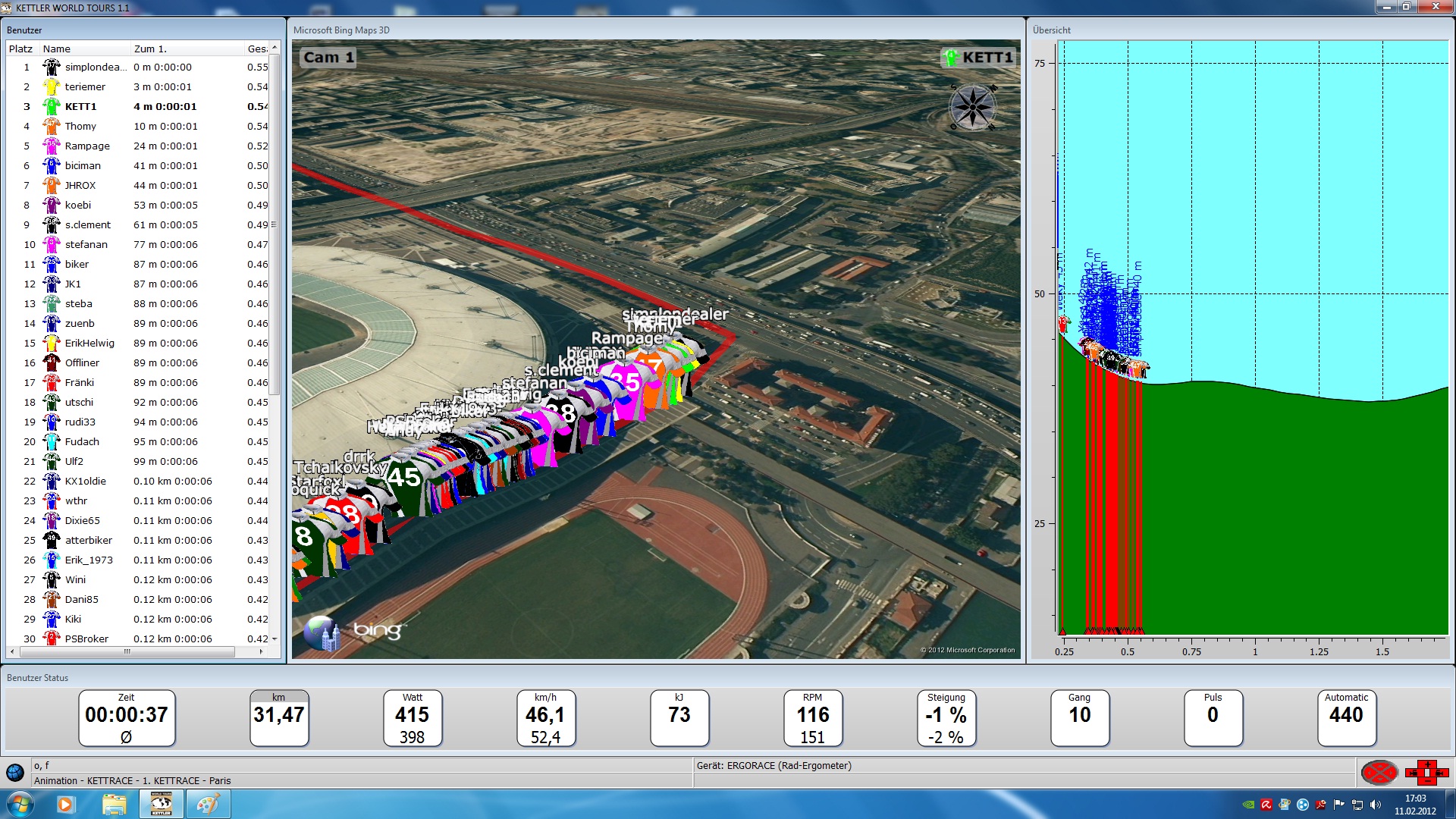Click the simplondealer jersey icon

52,67
